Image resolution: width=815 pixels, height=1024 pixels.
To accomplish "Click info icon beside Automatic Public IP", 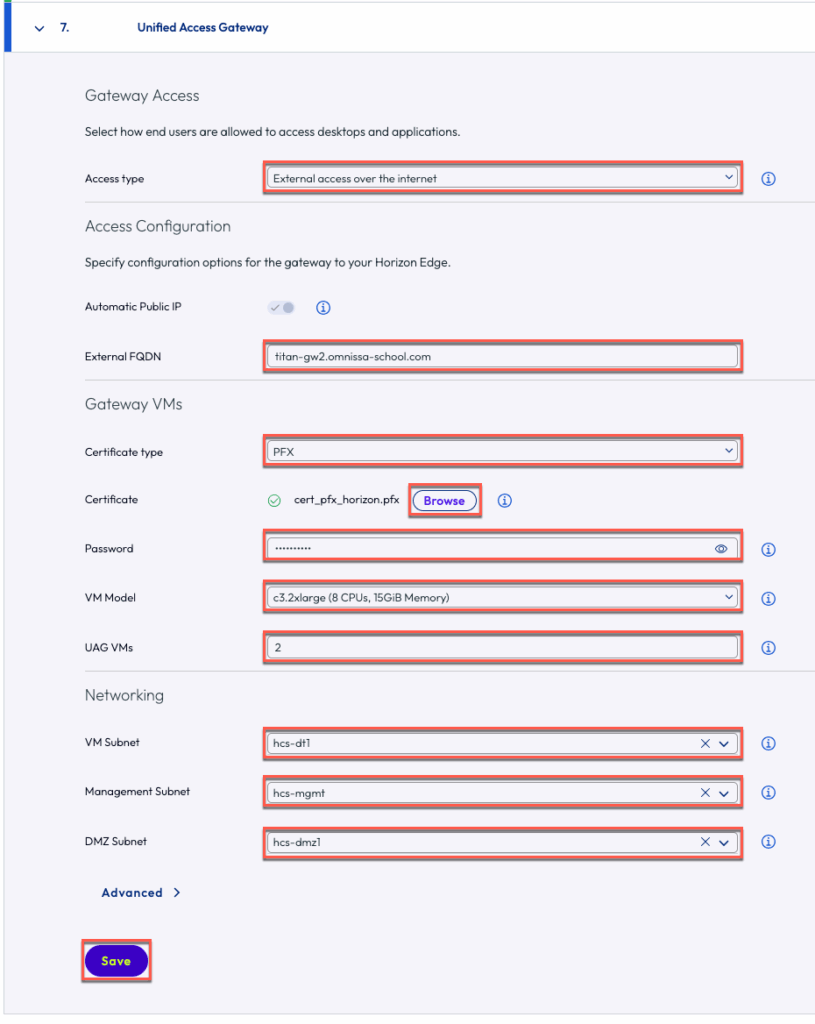I will click(323, 308).
